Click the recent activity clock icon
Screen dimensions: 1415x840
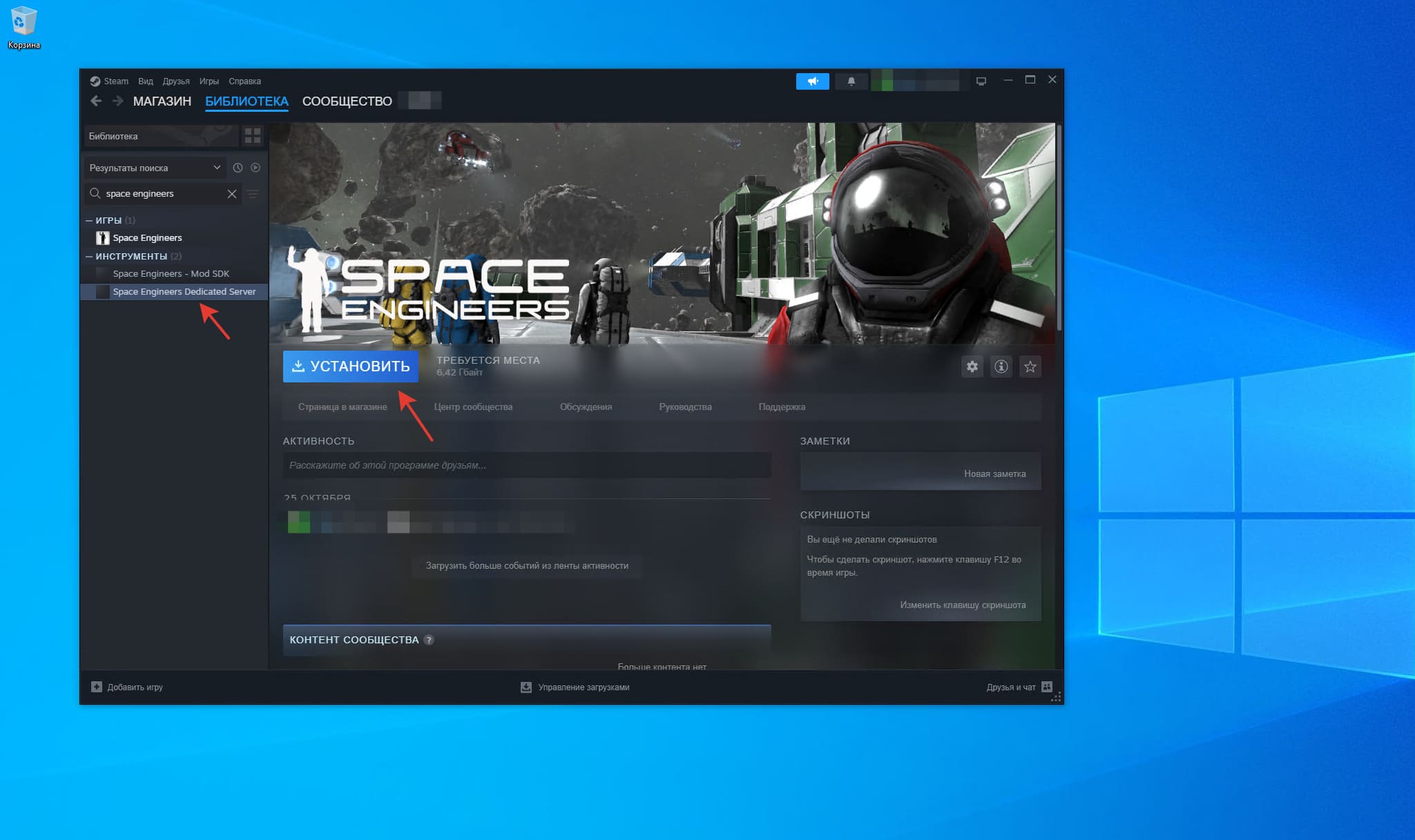click(238, 168)
